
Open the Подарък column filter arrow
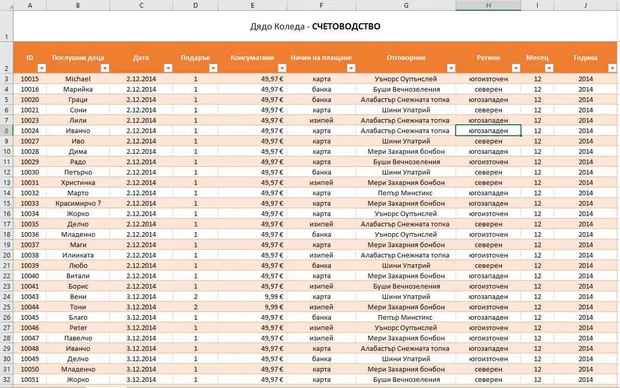click(x=213, y=68)
